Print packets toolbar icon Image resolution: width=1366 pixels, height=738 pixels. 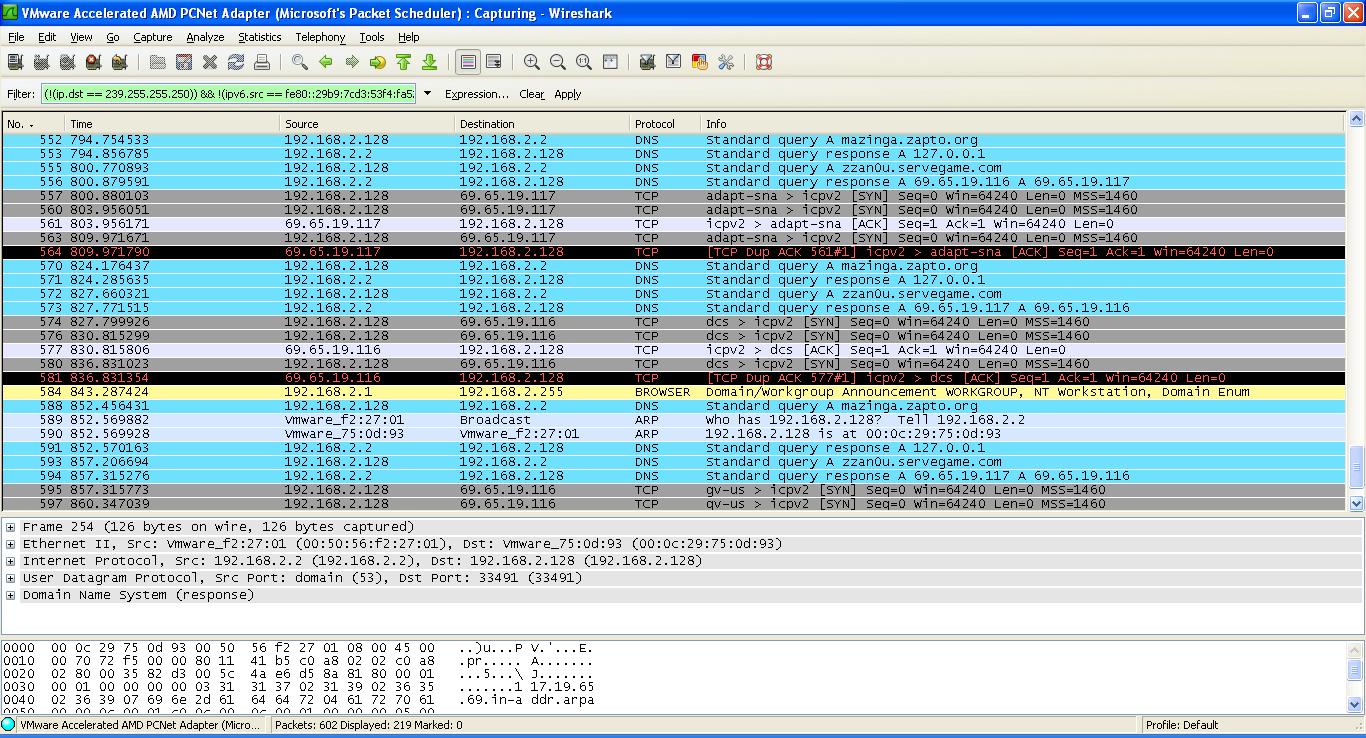click(x=262, y=62)
